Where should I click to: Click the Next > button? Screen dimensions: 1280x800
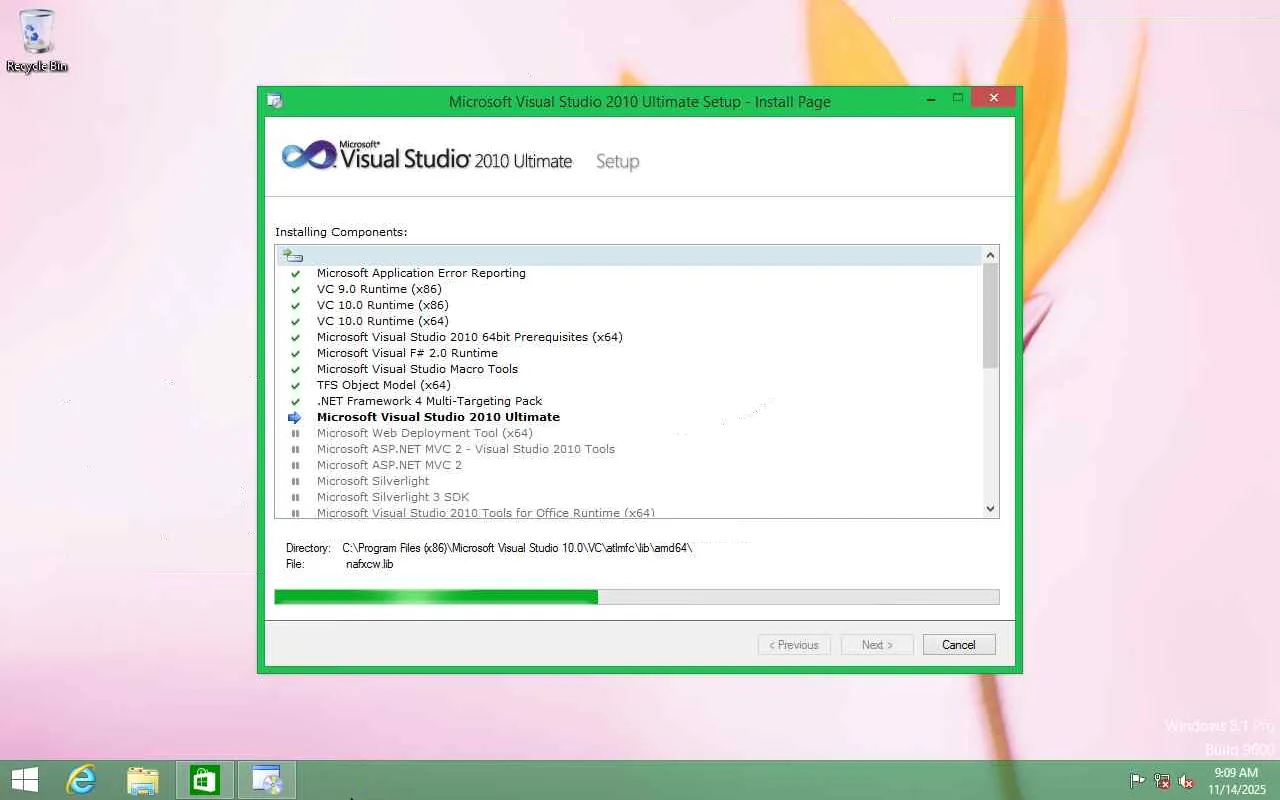(877, 645)
